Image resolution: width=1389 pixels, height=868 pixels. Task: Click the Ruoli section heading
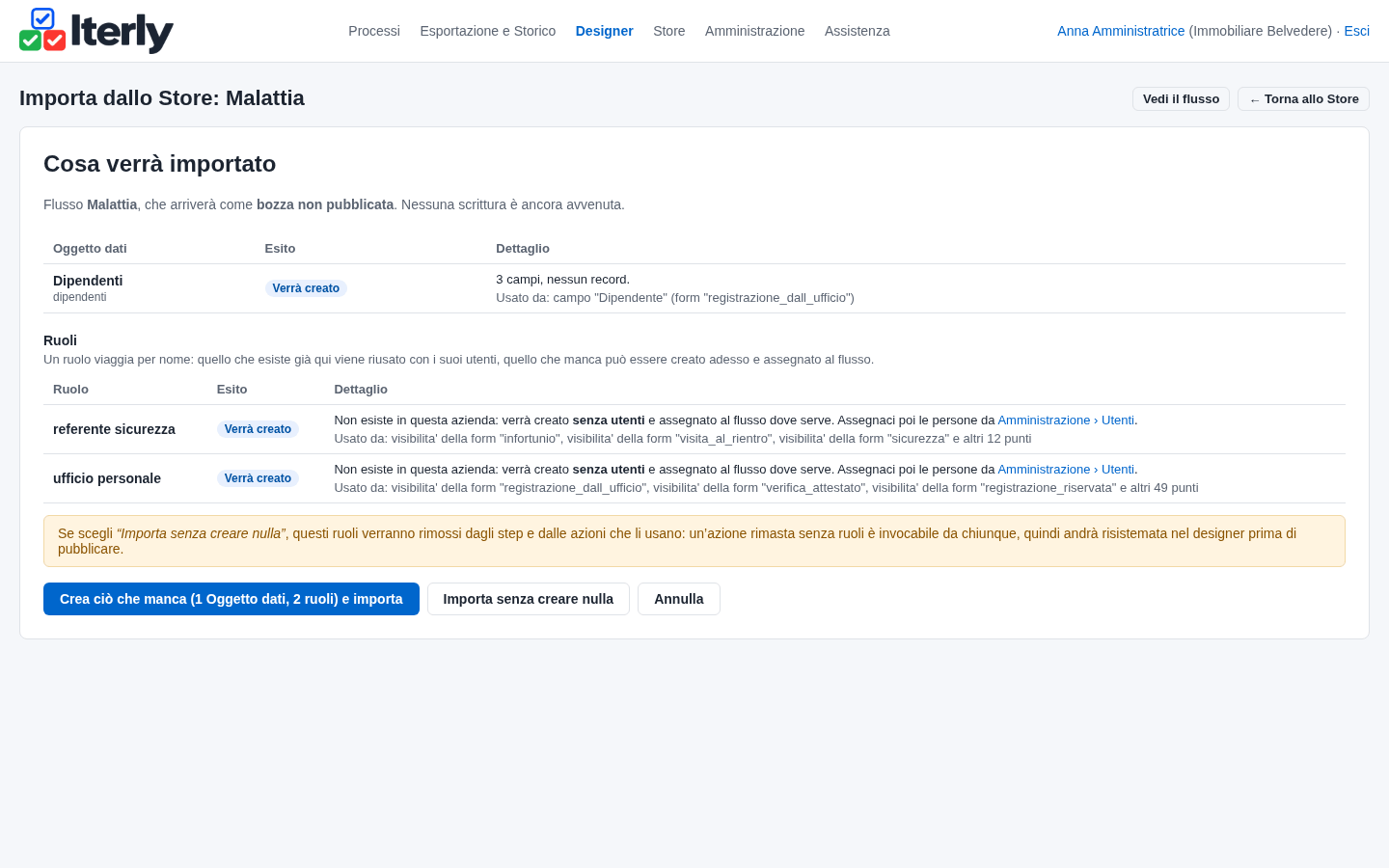coord(60,340)
